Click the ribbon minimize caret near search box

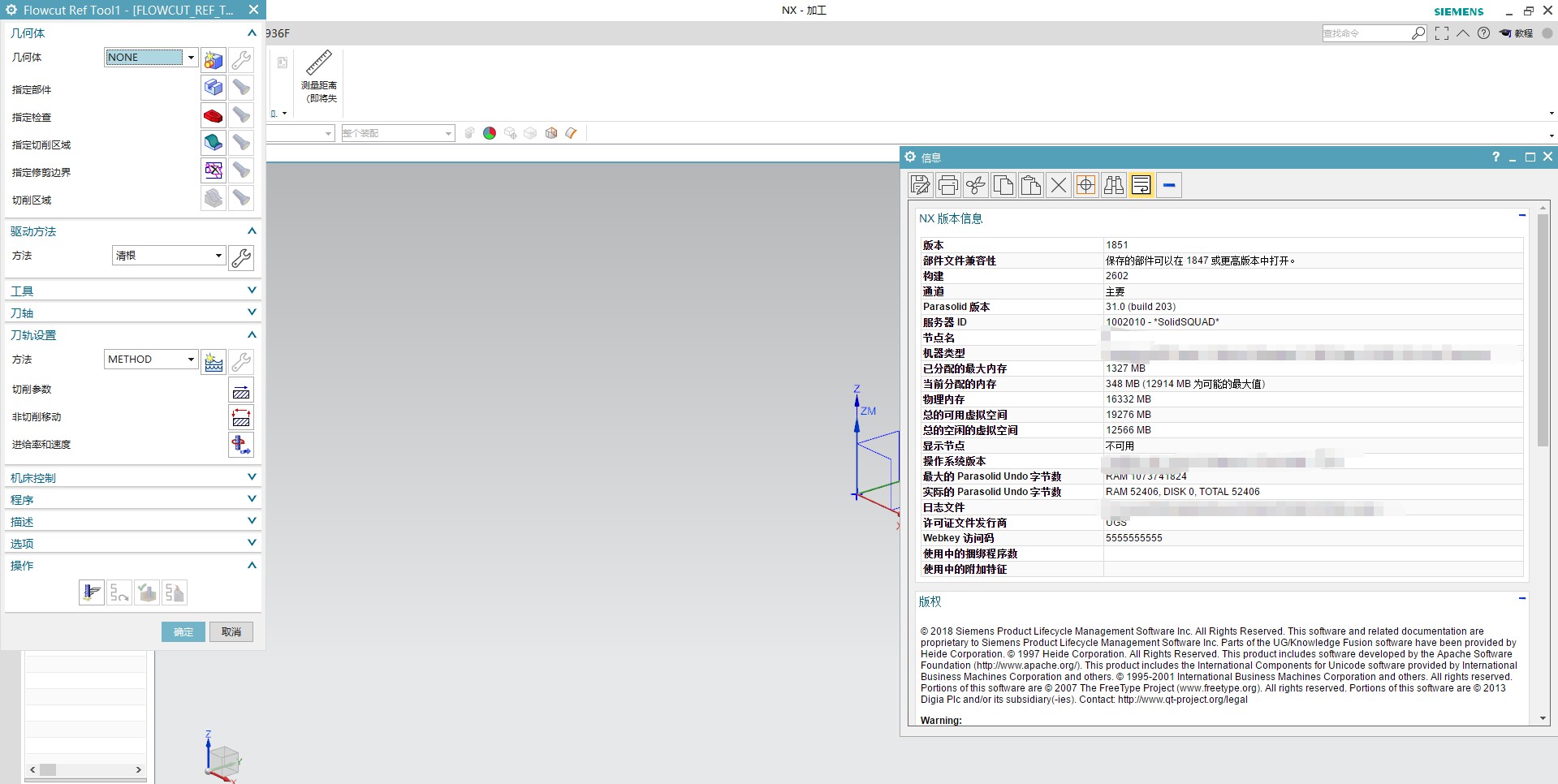point(1463,33)
